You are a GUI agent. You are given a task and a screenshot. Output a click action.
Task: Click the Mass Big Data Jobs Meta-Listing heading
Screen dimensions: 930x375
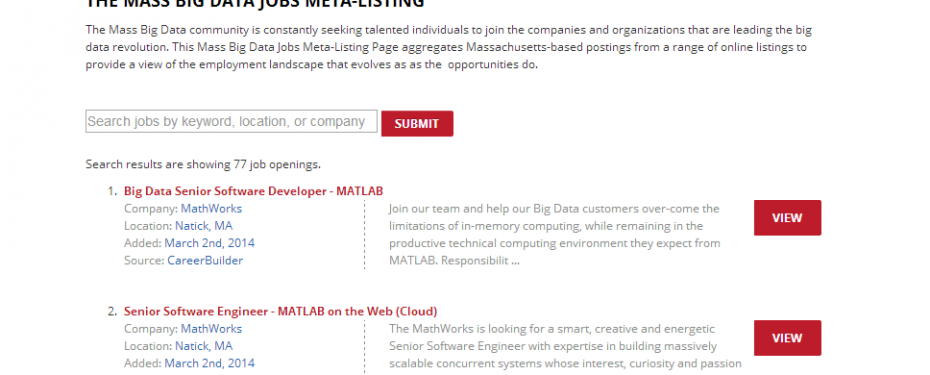[x=255, y=4]
